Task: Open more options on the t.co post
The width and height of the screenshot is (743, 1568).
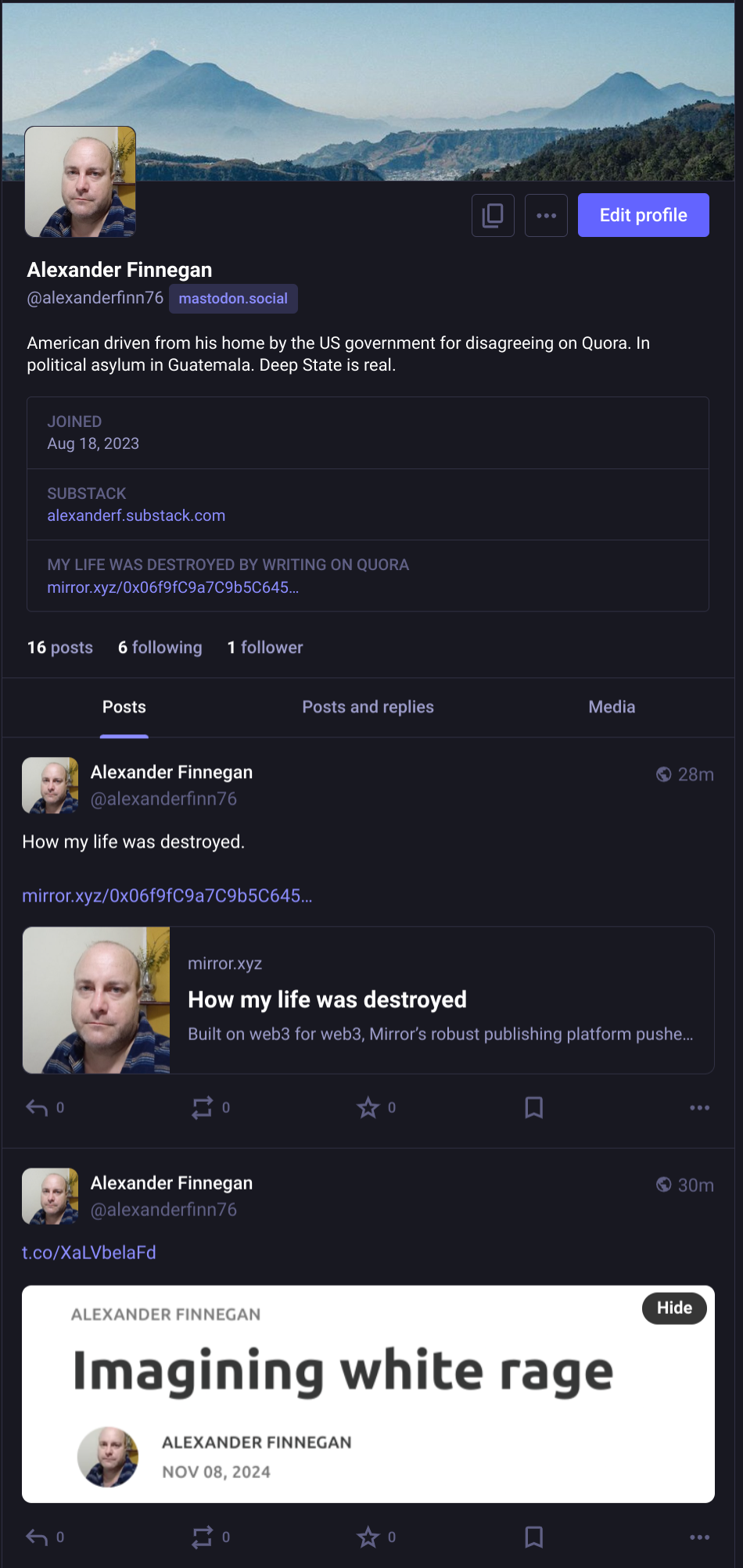Action: pos(700,1537)
